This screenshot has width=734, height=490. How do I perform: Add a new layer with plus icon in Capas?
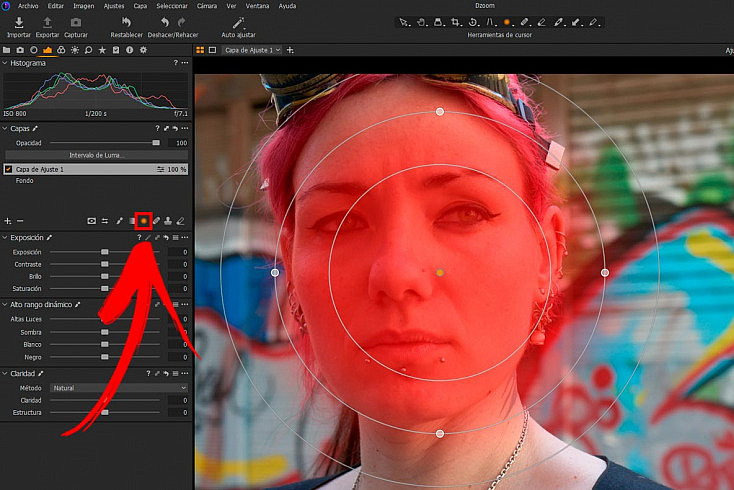(x=7, y=221)
